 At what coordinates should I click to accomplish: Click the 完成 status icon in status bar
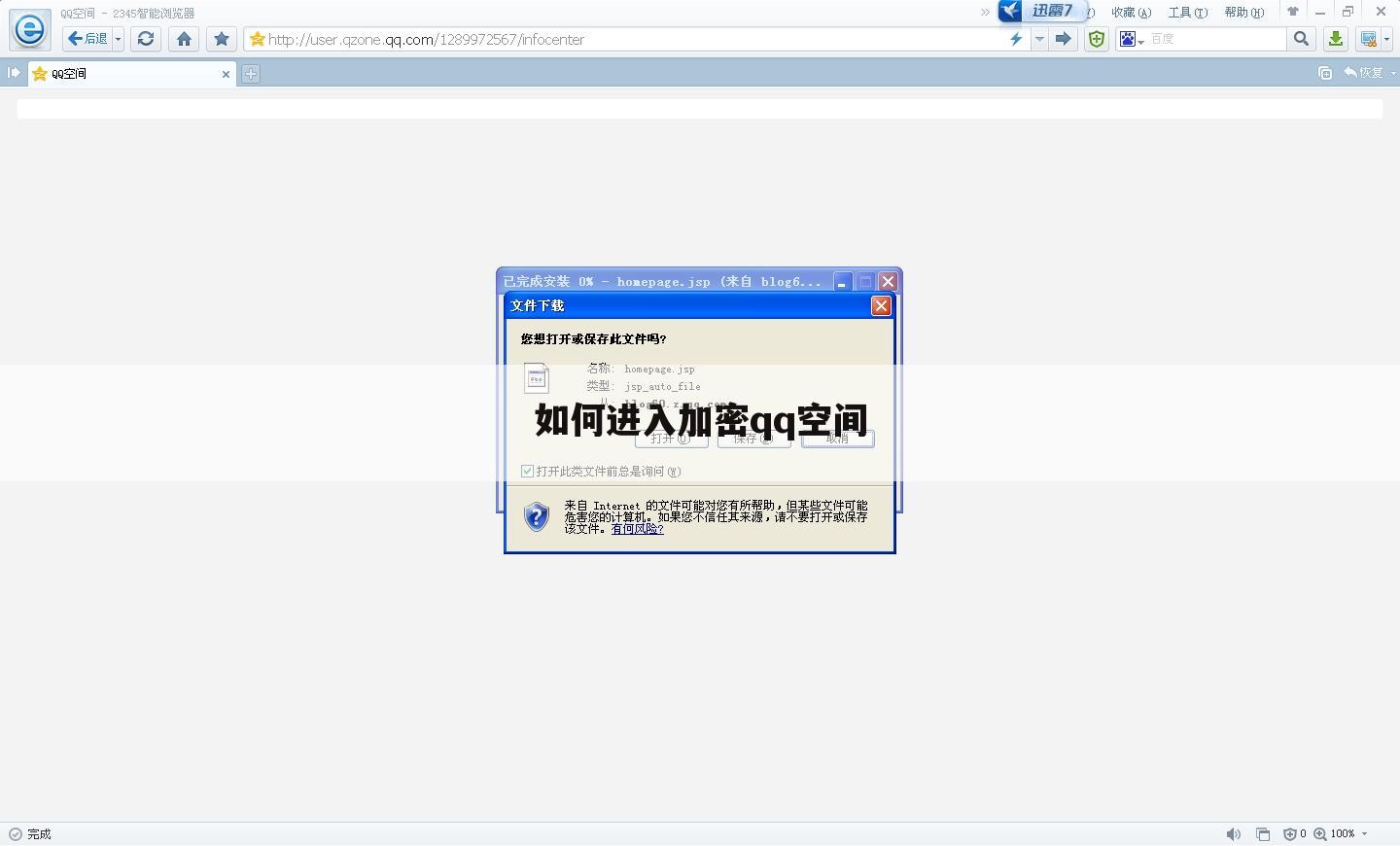15,834
